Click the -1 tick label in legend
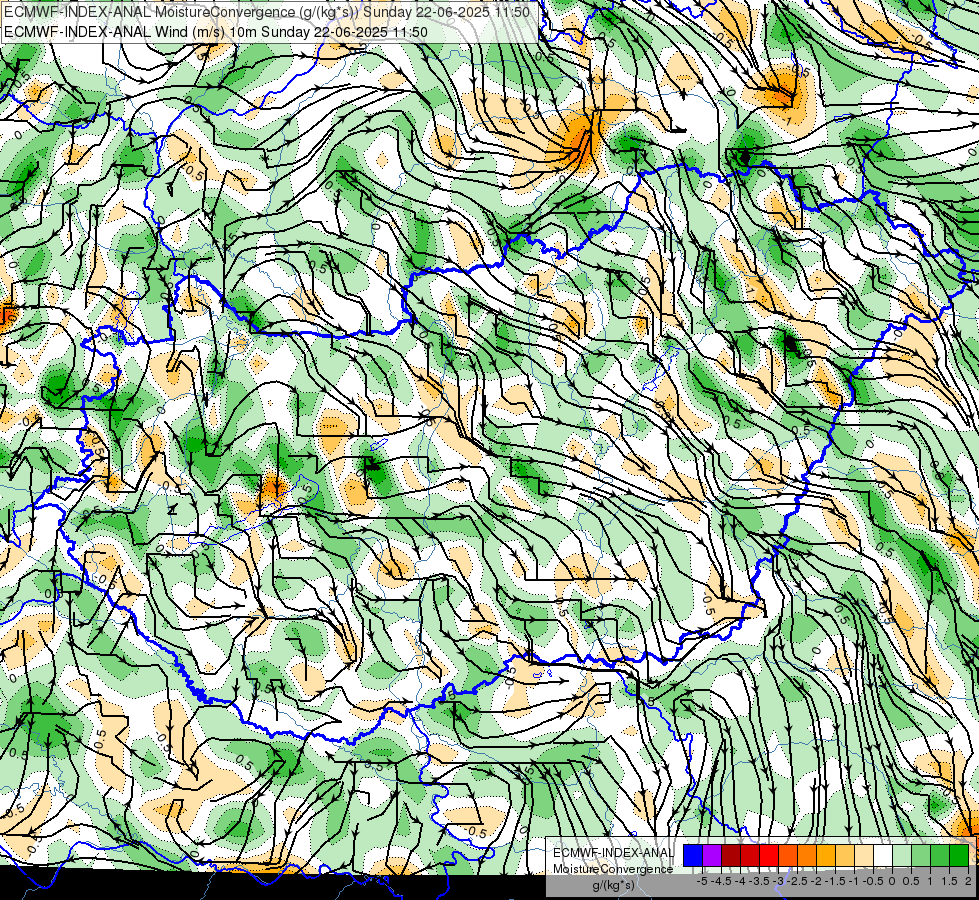The image size is (979, 900). point(854,881)
